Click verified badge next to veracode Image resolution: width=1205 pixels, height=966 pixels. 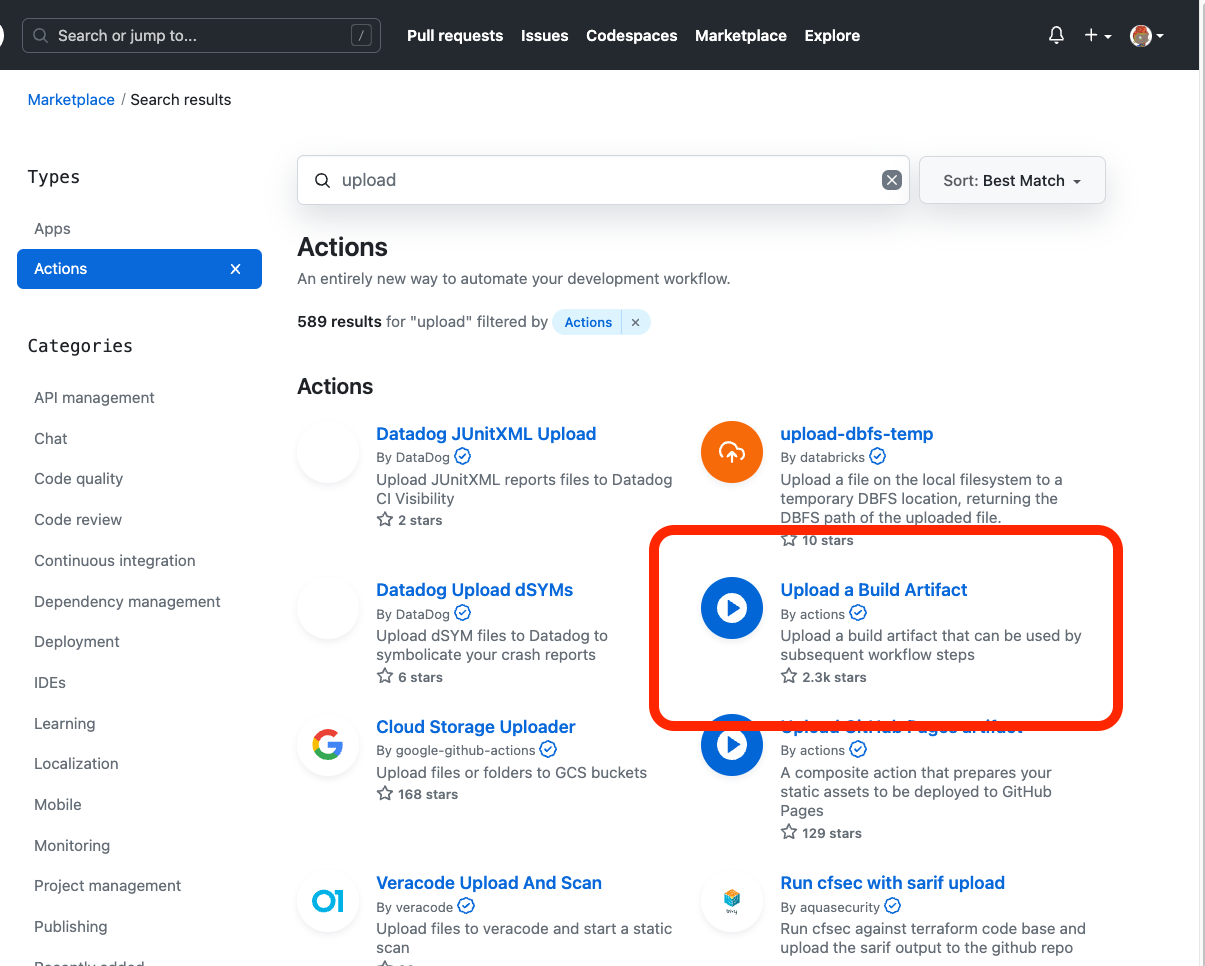coord(466,906)
